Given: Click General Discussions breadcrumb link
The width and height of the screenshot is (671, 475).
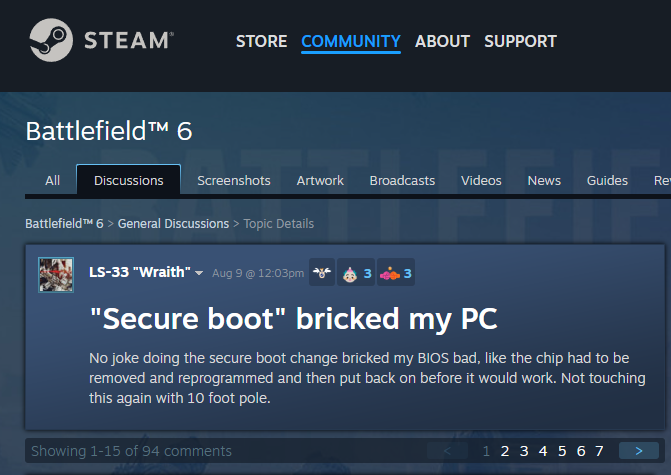Looking at the screenshot, I should coord(173,224).
